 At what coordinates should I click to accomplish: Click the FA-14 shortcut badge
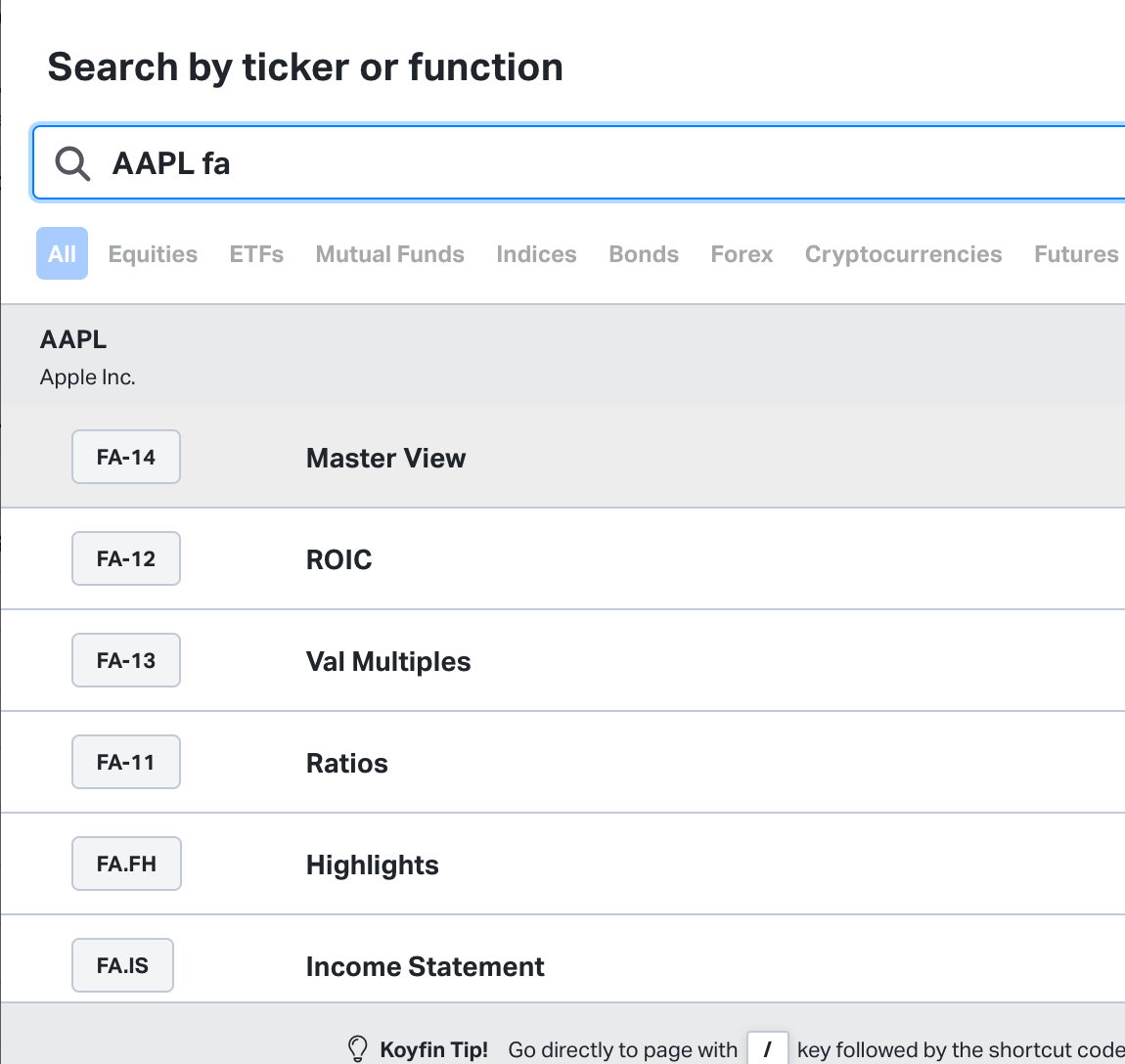pos(126,457)
